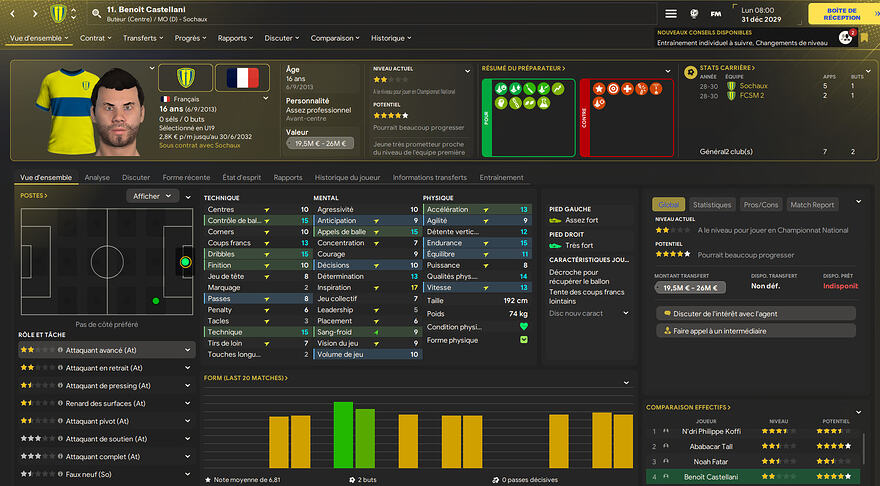The height and width of the screenshot is (486, 880).
Task: Open the search magnifier icon
Action: (96, 14)
